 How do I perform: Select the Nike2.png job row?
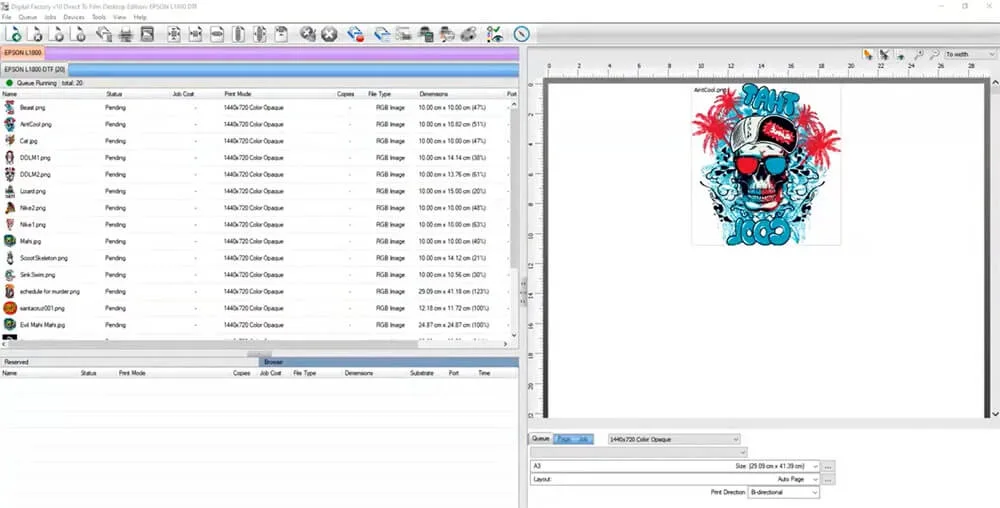point(255,208)
